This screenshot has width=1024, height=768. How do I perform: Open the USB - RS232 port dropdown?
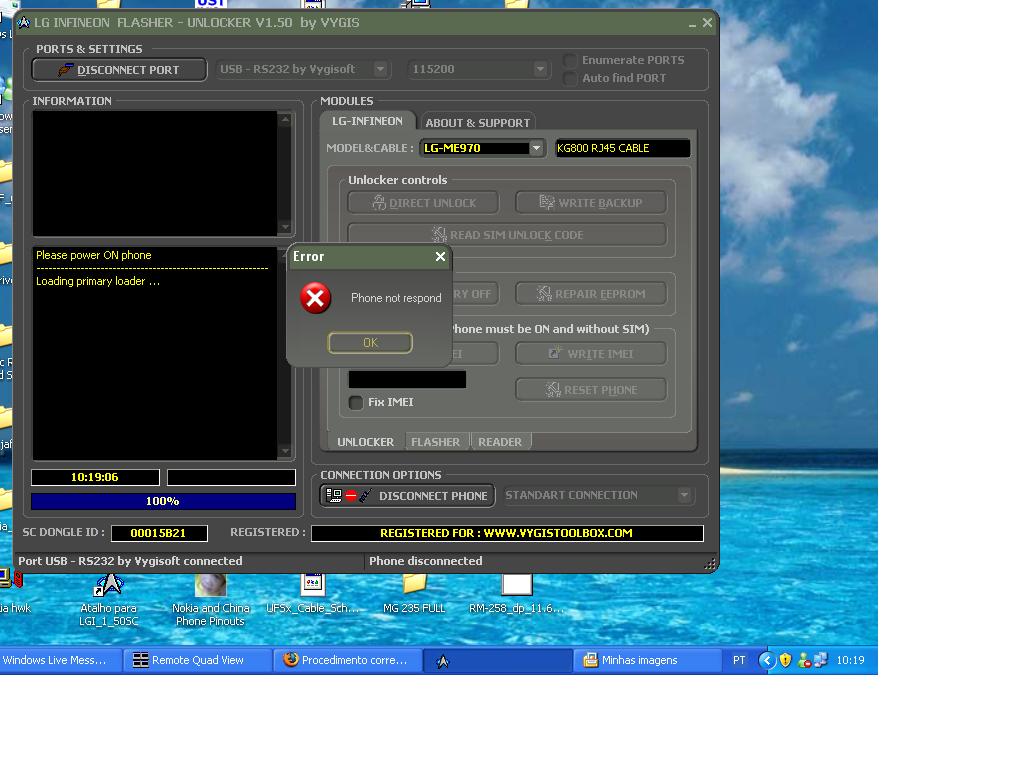380,69
